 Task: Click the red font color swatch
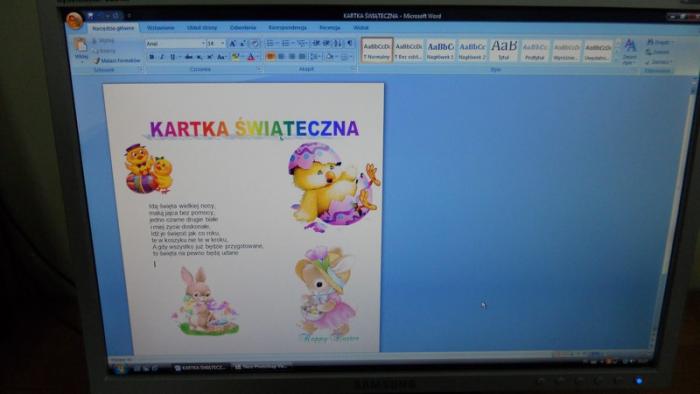point(251,57)
